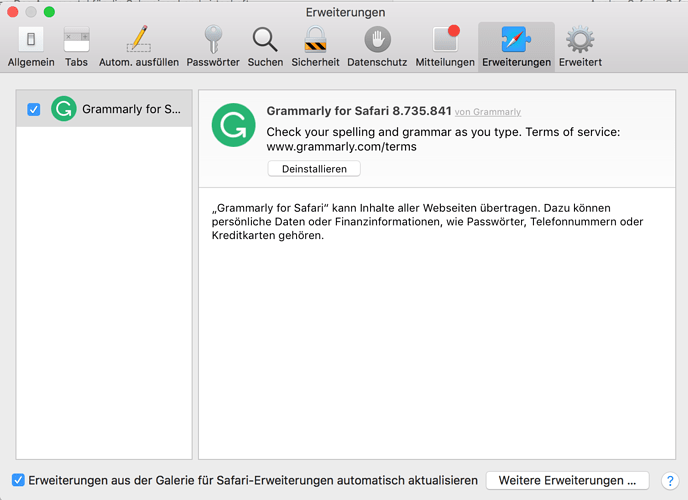Open the help question mark button
This screenshot has height=500, width=688.
point(670,481)
